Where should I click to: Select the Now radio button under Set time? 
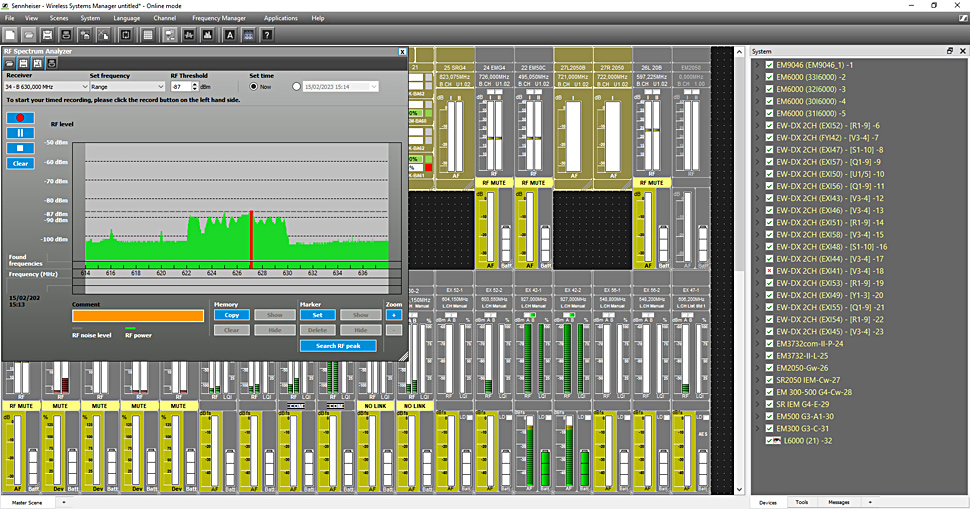point(255,86)
